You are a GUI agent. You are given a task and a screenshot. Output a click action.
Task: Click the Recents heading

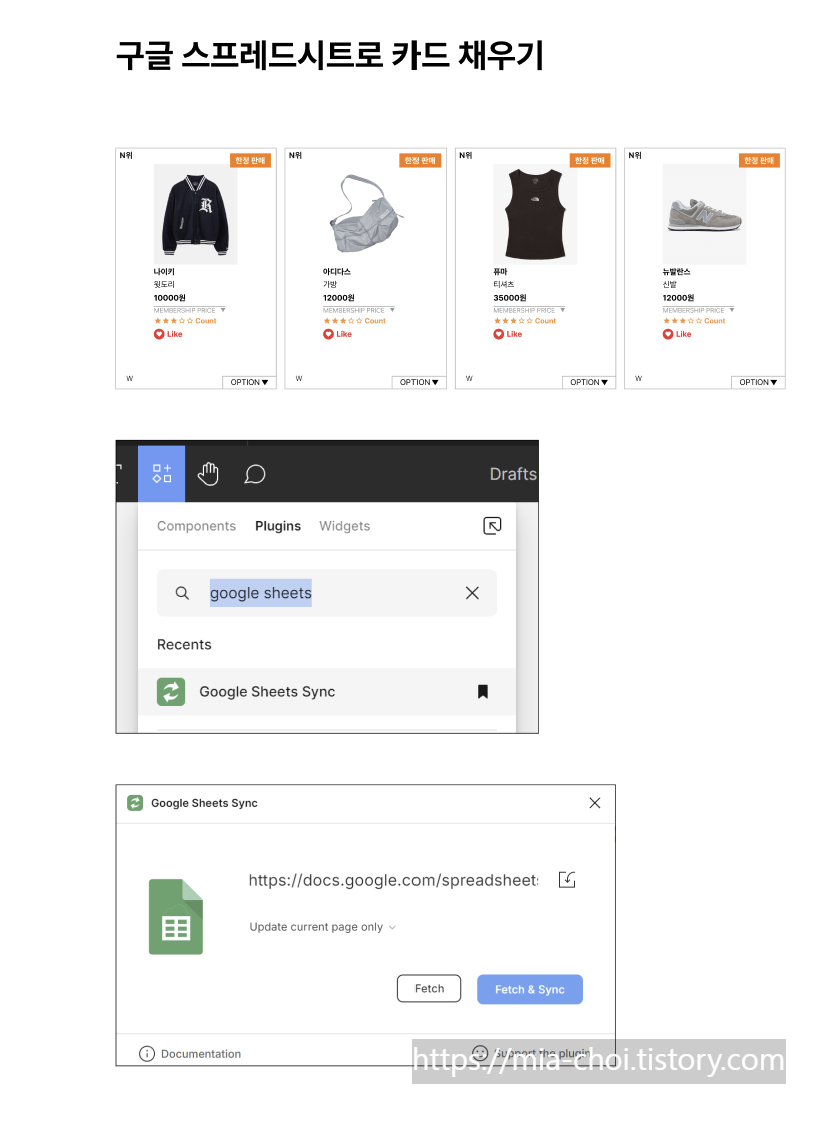click(x=184, y=644)
